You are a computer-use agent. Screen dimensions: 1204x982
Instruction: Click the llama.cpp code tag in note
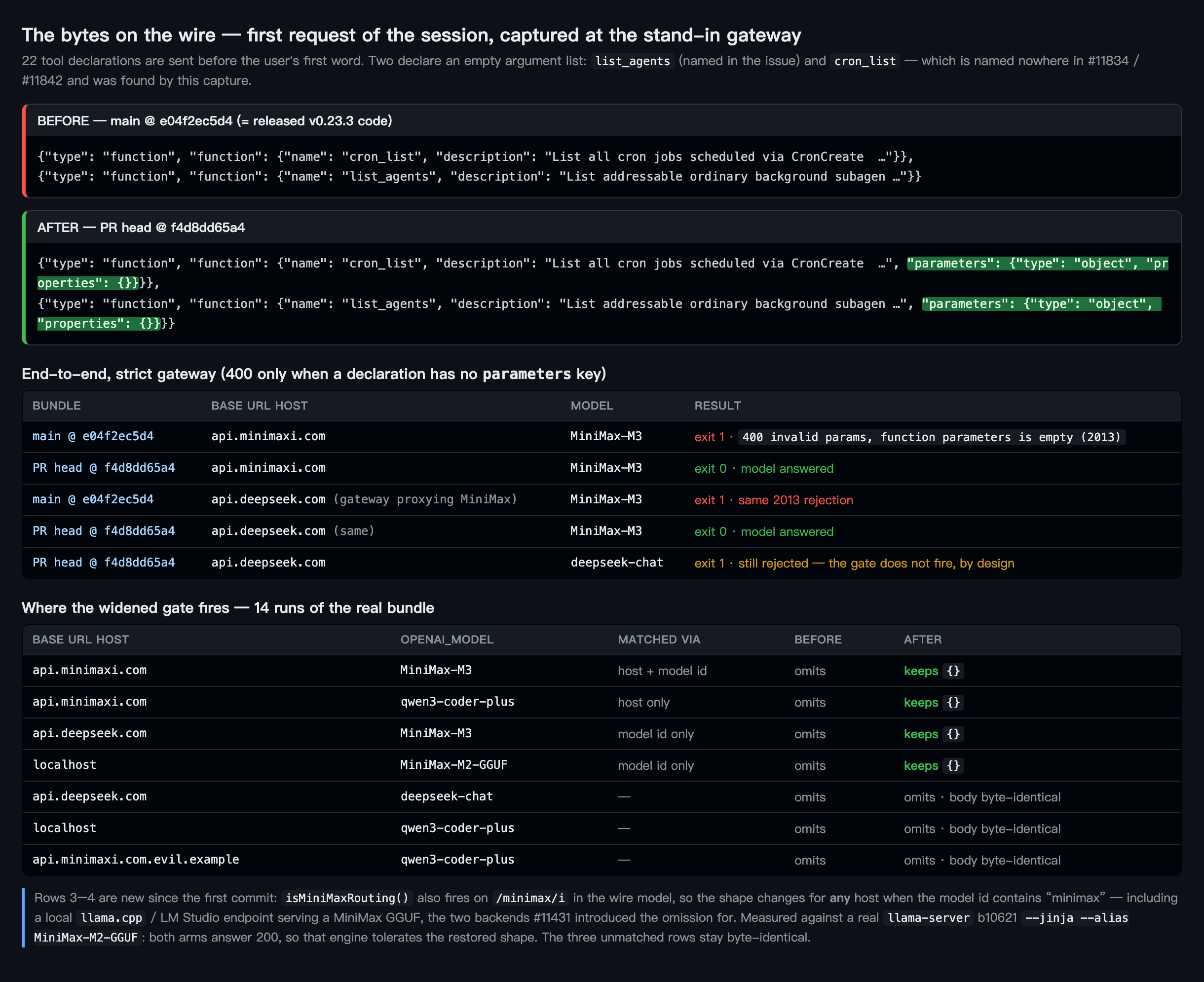click(112, 917)
